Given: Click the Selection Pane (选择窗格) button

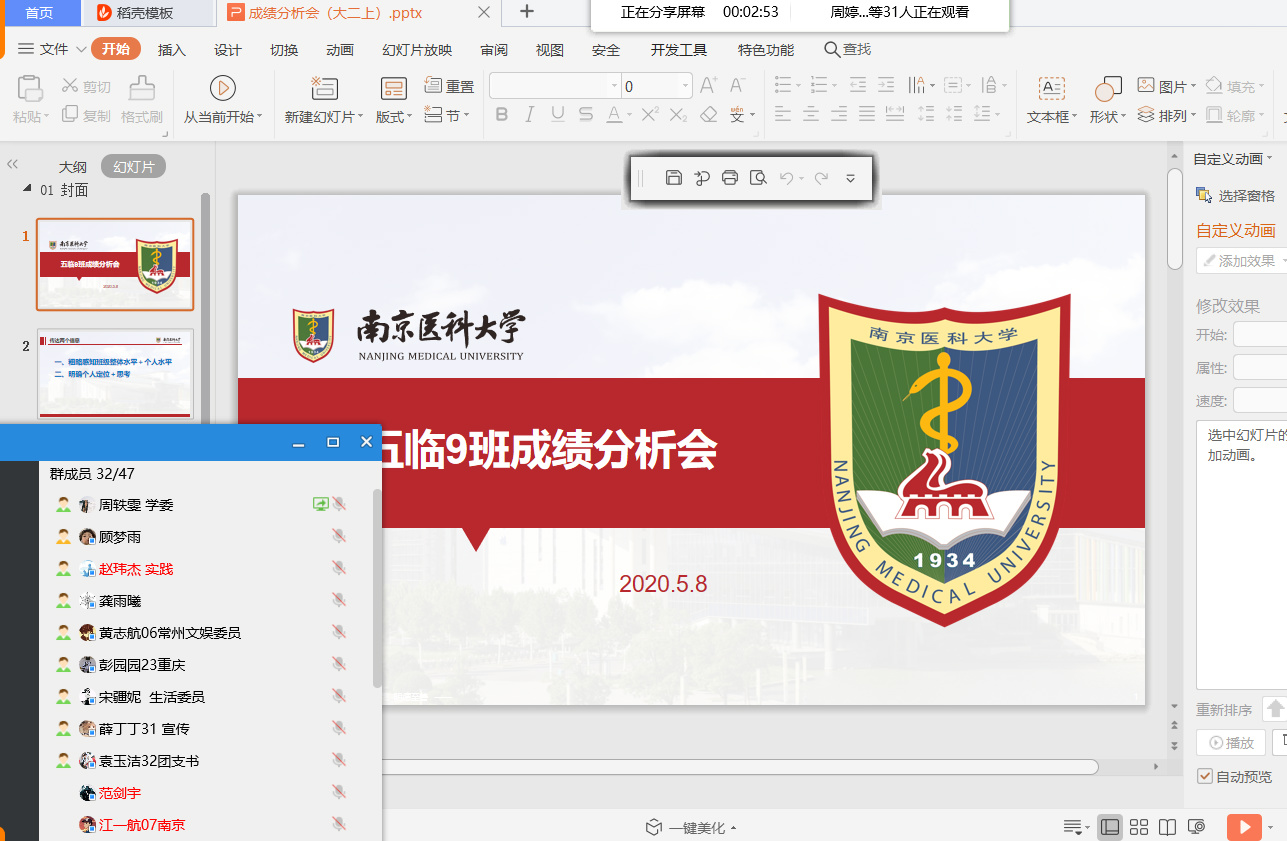Looking at the screenshot, I should click(1236, 196).
